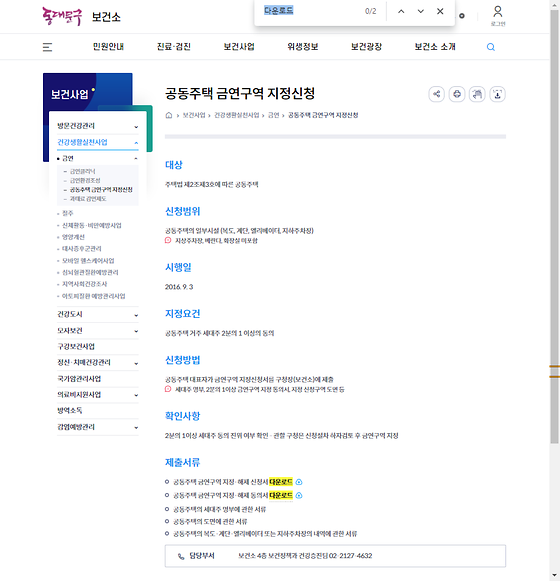Click the page heading 공동주택 금연구역 지정신청

[x=240, y=93]
